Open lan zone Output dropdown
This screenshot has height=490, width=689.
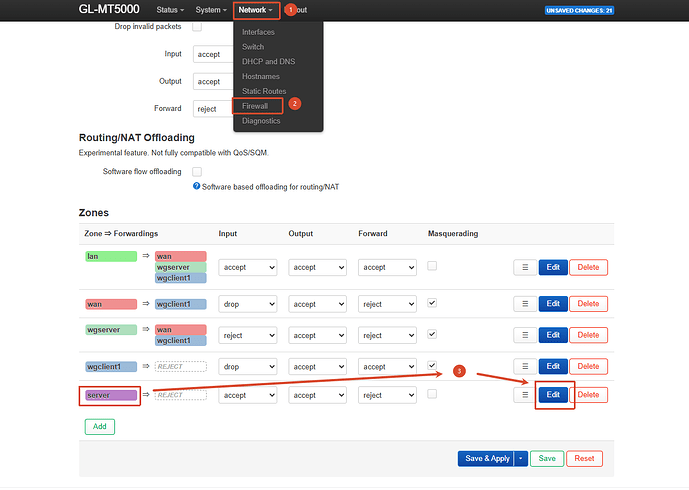pos(317,267)
